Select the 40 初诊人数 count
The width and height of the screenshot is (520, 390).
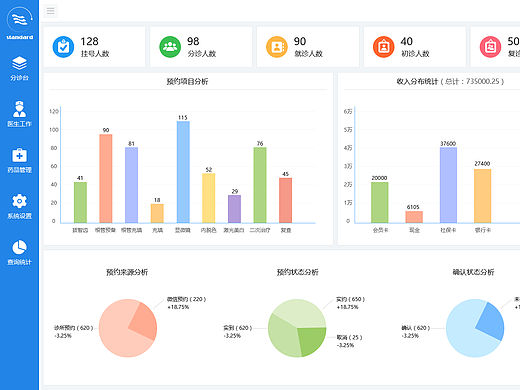406,41
